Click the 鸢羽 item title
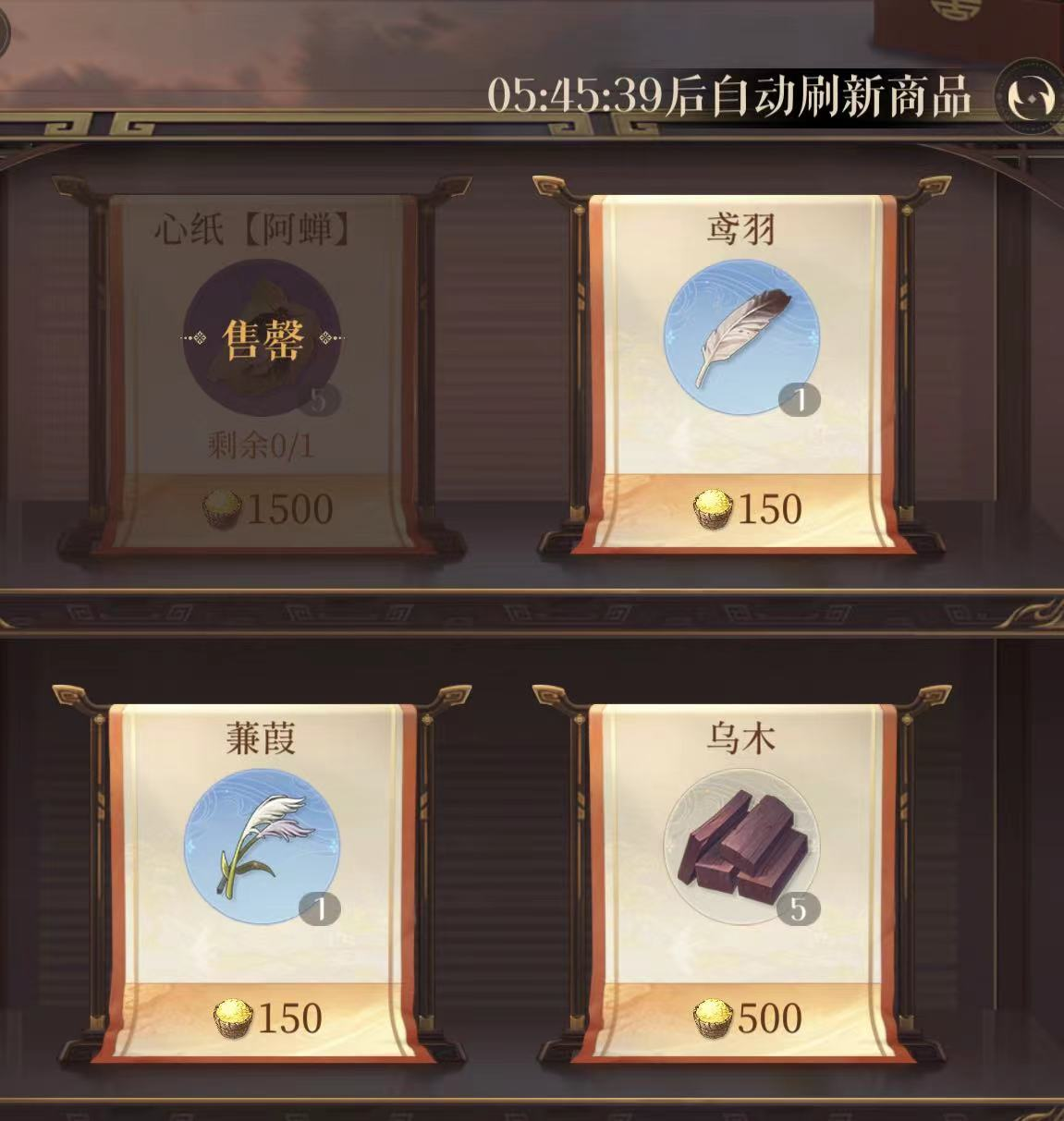Viewport: 1064px width, 1121px height. click(741, 228)
